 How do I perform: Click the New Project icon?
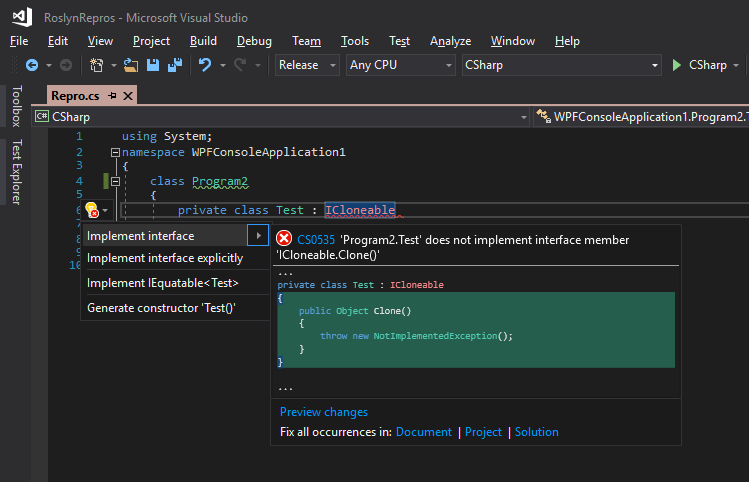97,65
